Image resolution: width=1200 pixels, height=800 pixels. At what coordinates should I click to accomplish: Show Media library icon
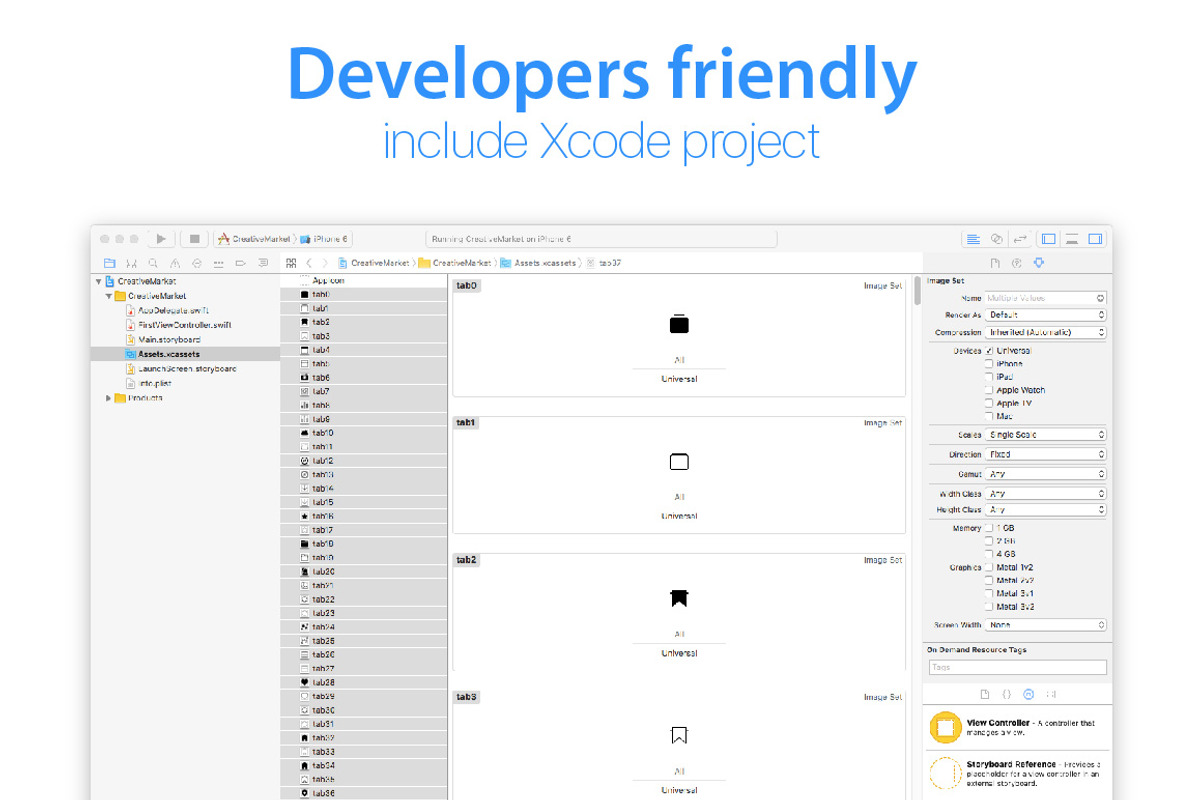(1051, 694)
